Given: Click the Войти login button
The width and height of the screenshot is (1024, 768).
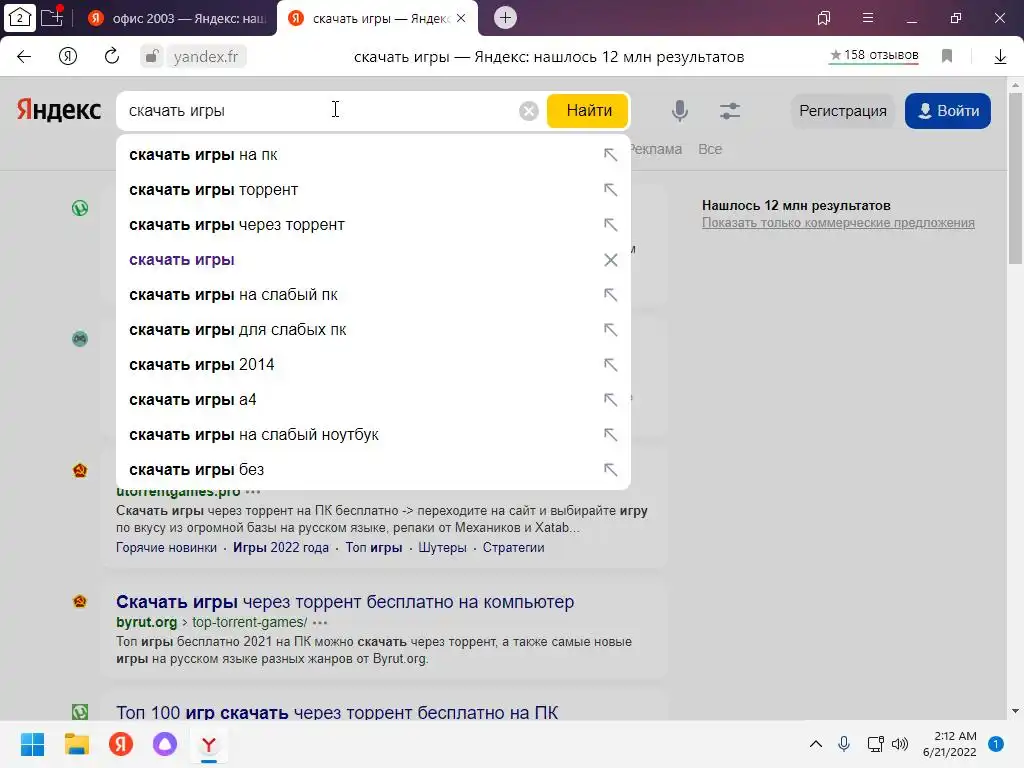Looking at the screenshot, I should pos(948,111).
